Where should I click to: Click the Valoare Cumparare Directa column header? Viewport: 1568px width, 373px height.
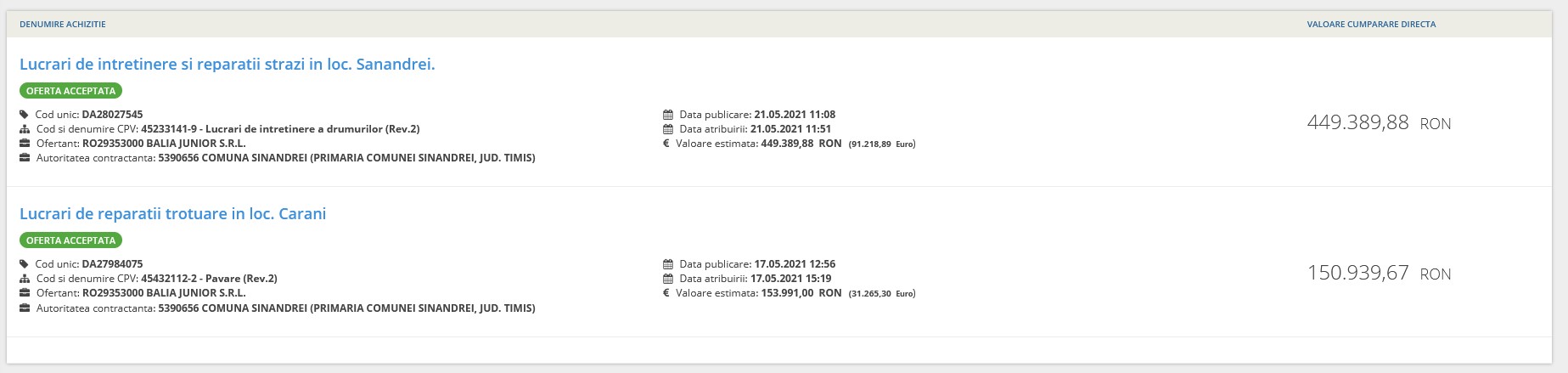point(1371,25)
